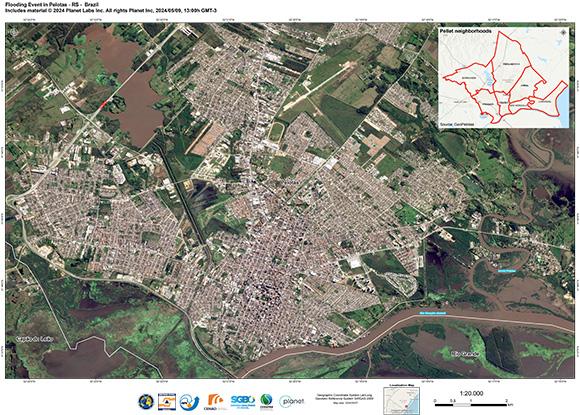Screen dimensions: 580x415
Task: Click the compass rose in inset map
Action: pyautogui.click(x=563, y=33)
